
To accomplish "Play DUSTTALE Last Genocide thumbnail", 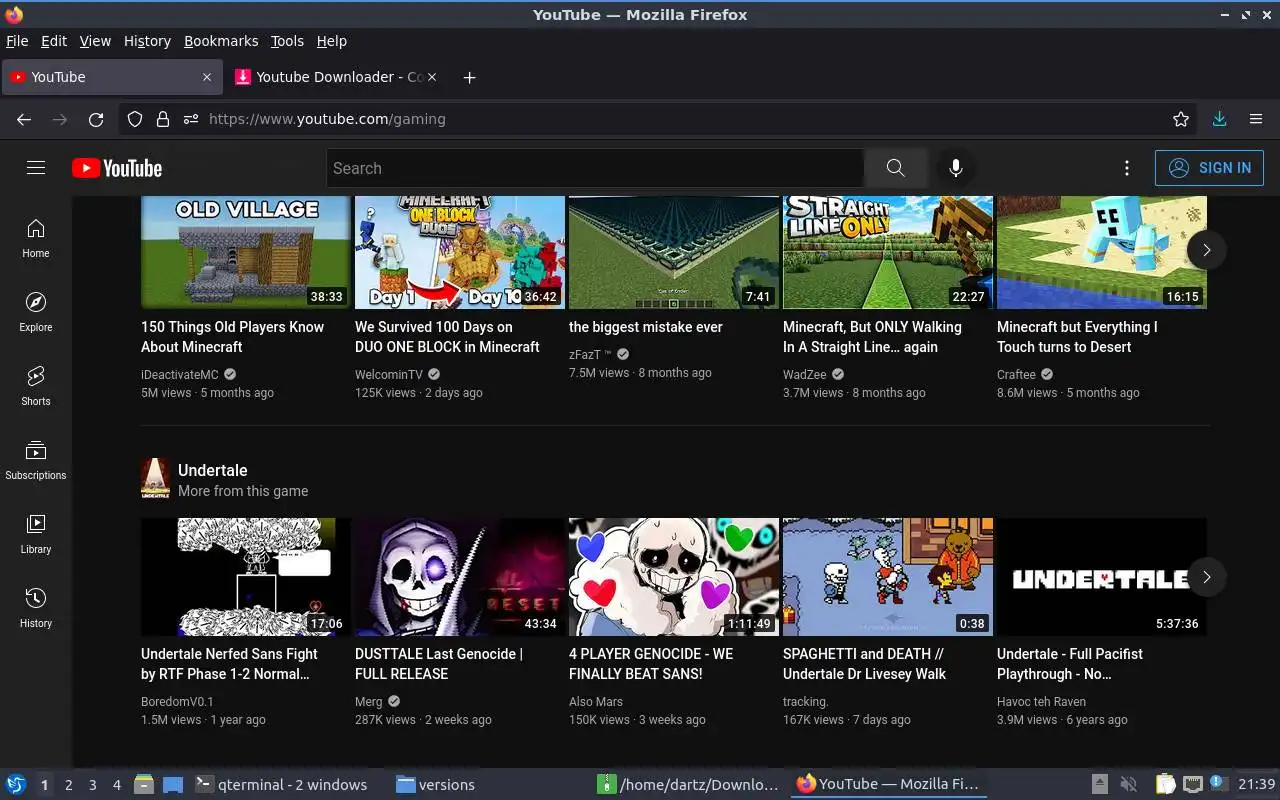I will (x=460, y=577).
